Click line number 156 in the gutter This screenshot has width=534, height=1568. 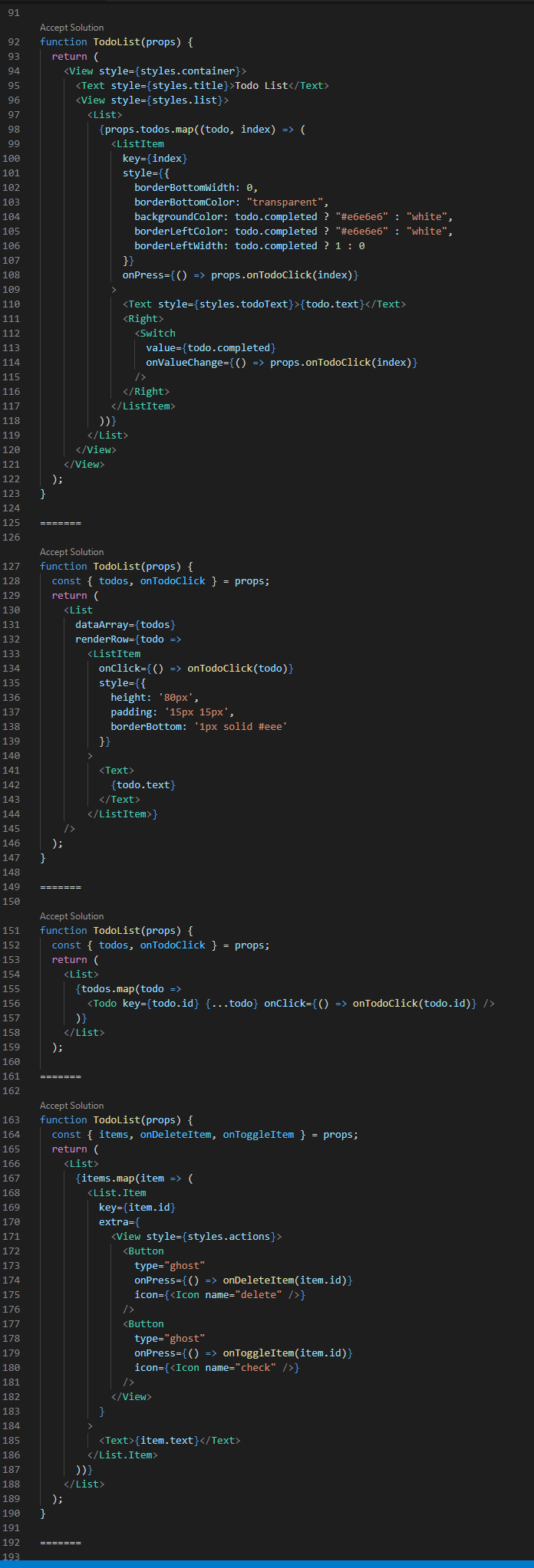(x=14, y=1004)
